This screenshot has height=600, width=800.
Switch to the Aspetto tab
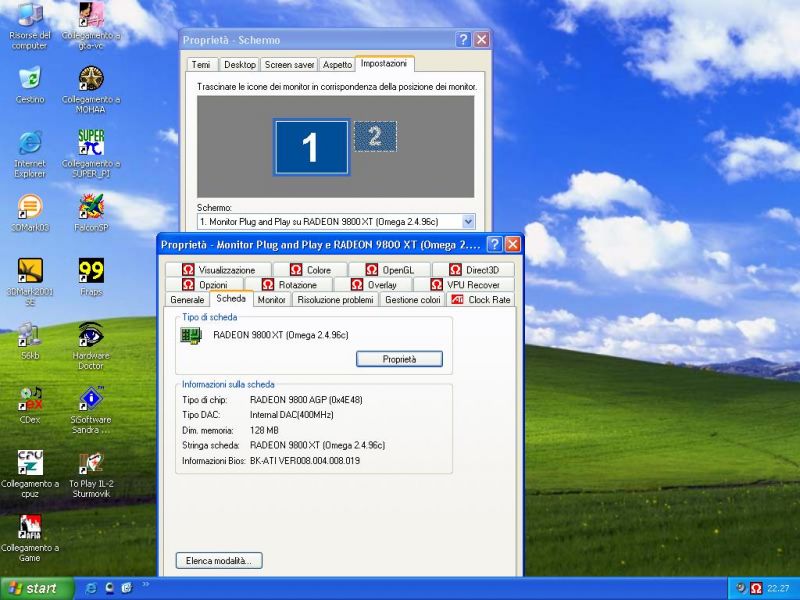click(337, 65)
